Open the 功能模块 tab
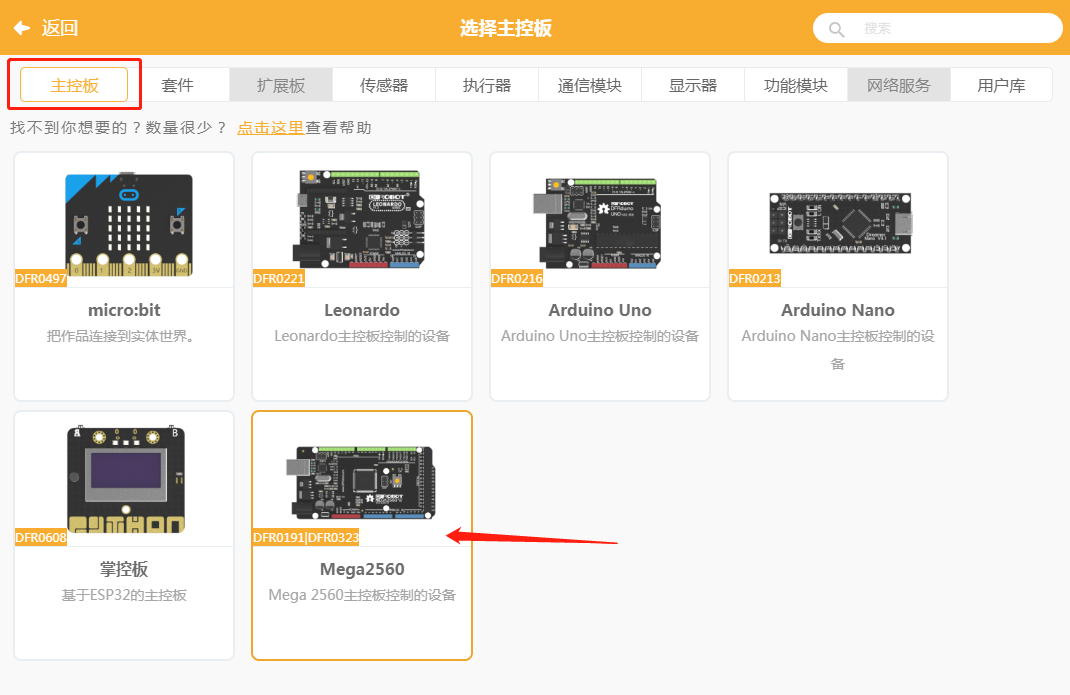 pos(796,85)
